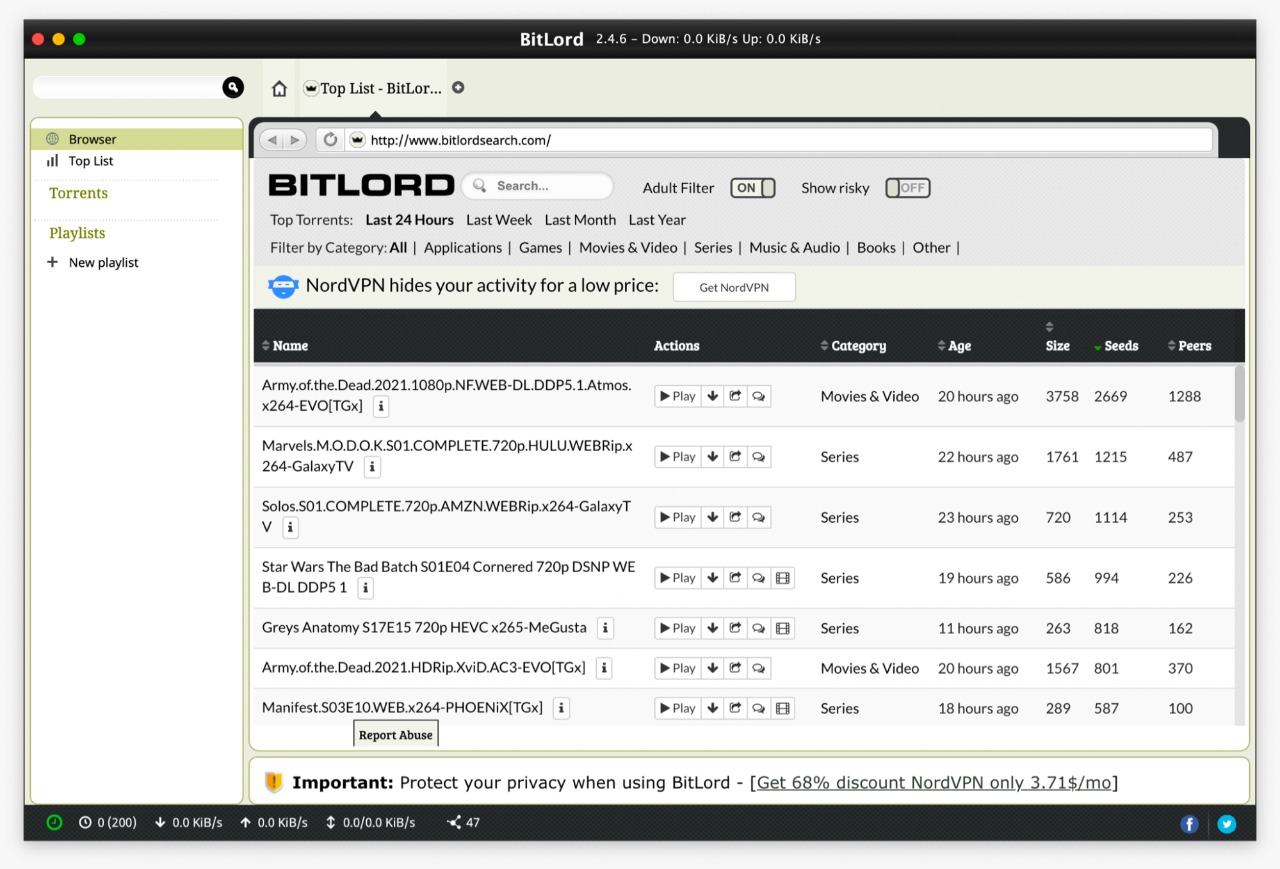The image size is (1280, 869).
Task: Focus the BitLord page Search field
Action: point(537,186)
